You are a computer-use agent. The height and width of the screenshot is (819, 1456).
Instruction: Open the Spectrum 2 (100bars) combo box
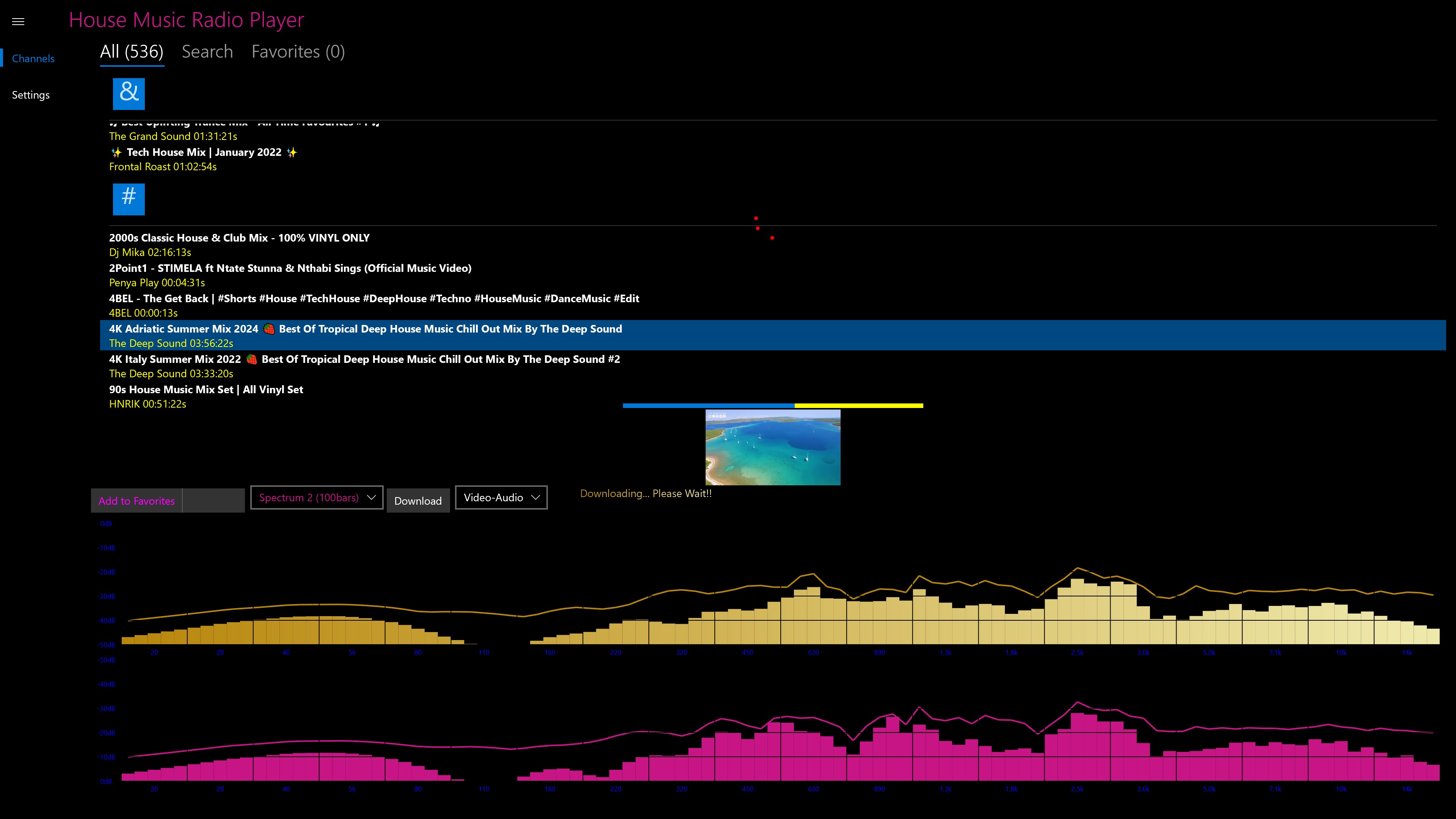click(309, 497)
